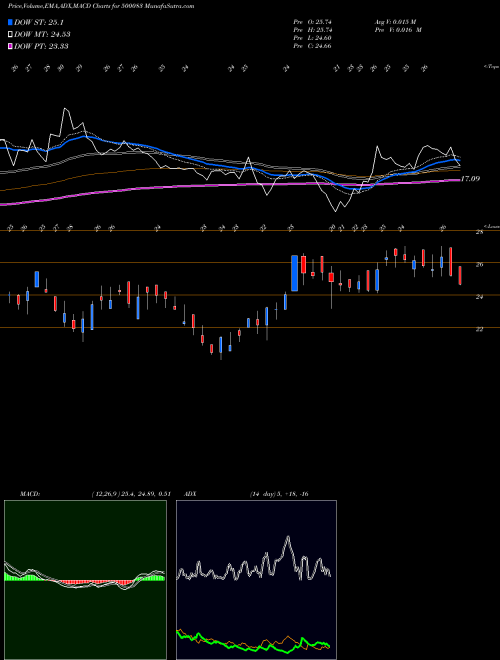Click the white price line peak in EMA chart
Image resolution: width=500 pixels, height=660 pixels.
tap(65, 109)
